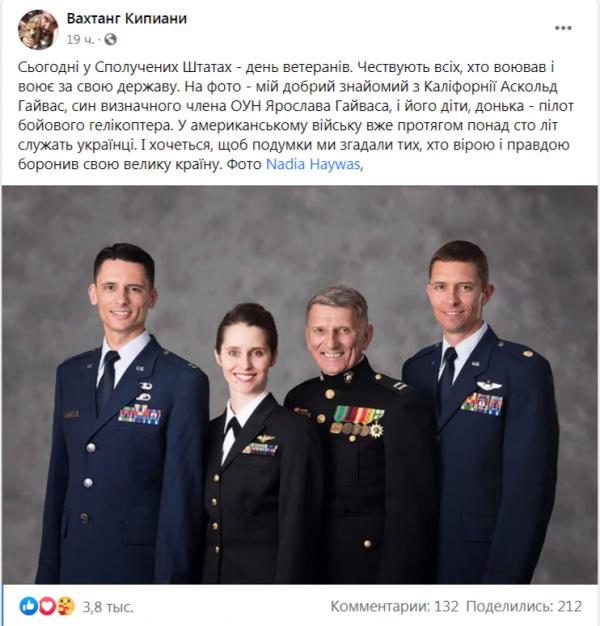The image size is (600, 626).
Task: Click the globe public-audience icon
Action: click(x=110, y=40)
